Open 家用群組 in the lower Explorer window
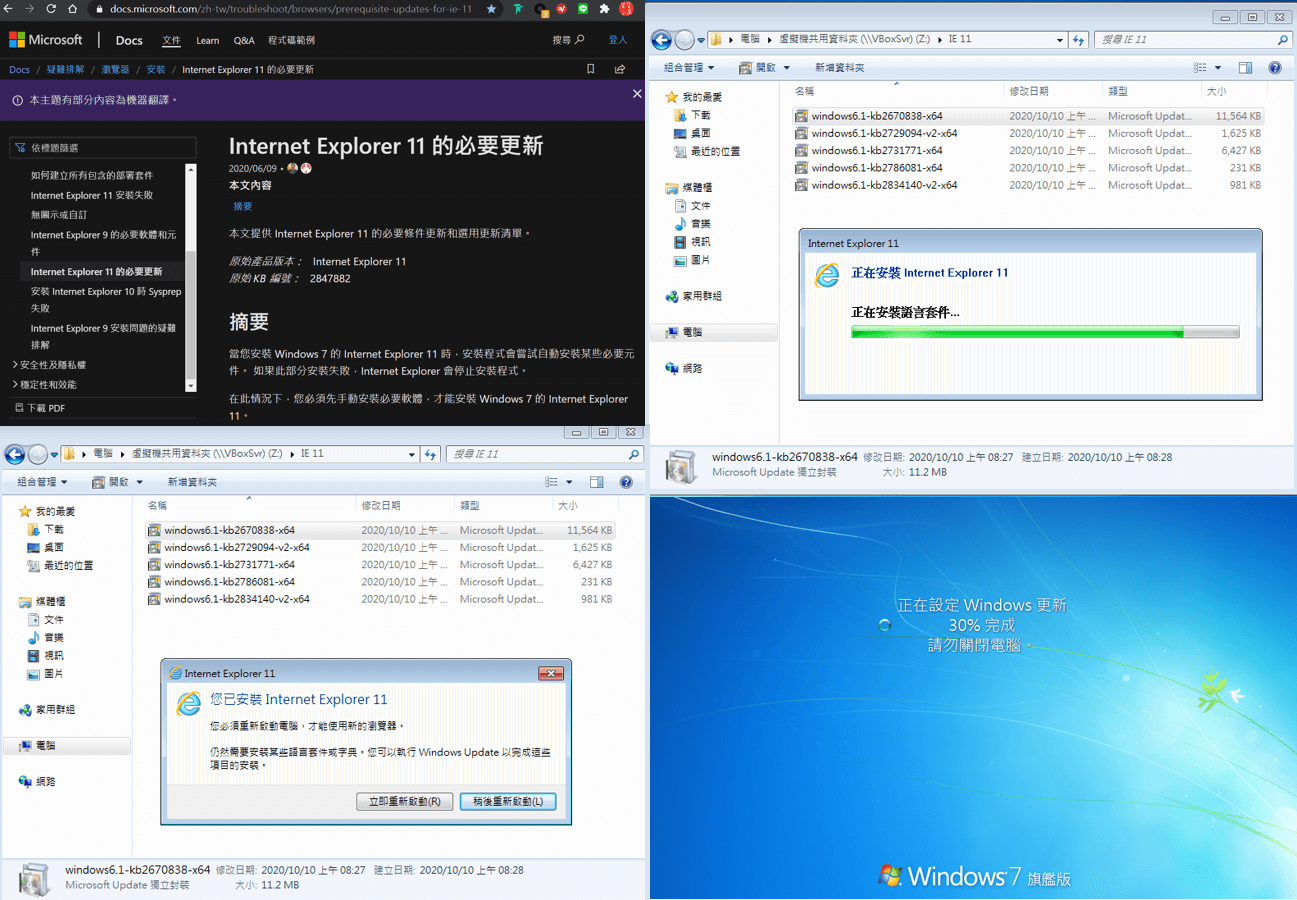 47,709
